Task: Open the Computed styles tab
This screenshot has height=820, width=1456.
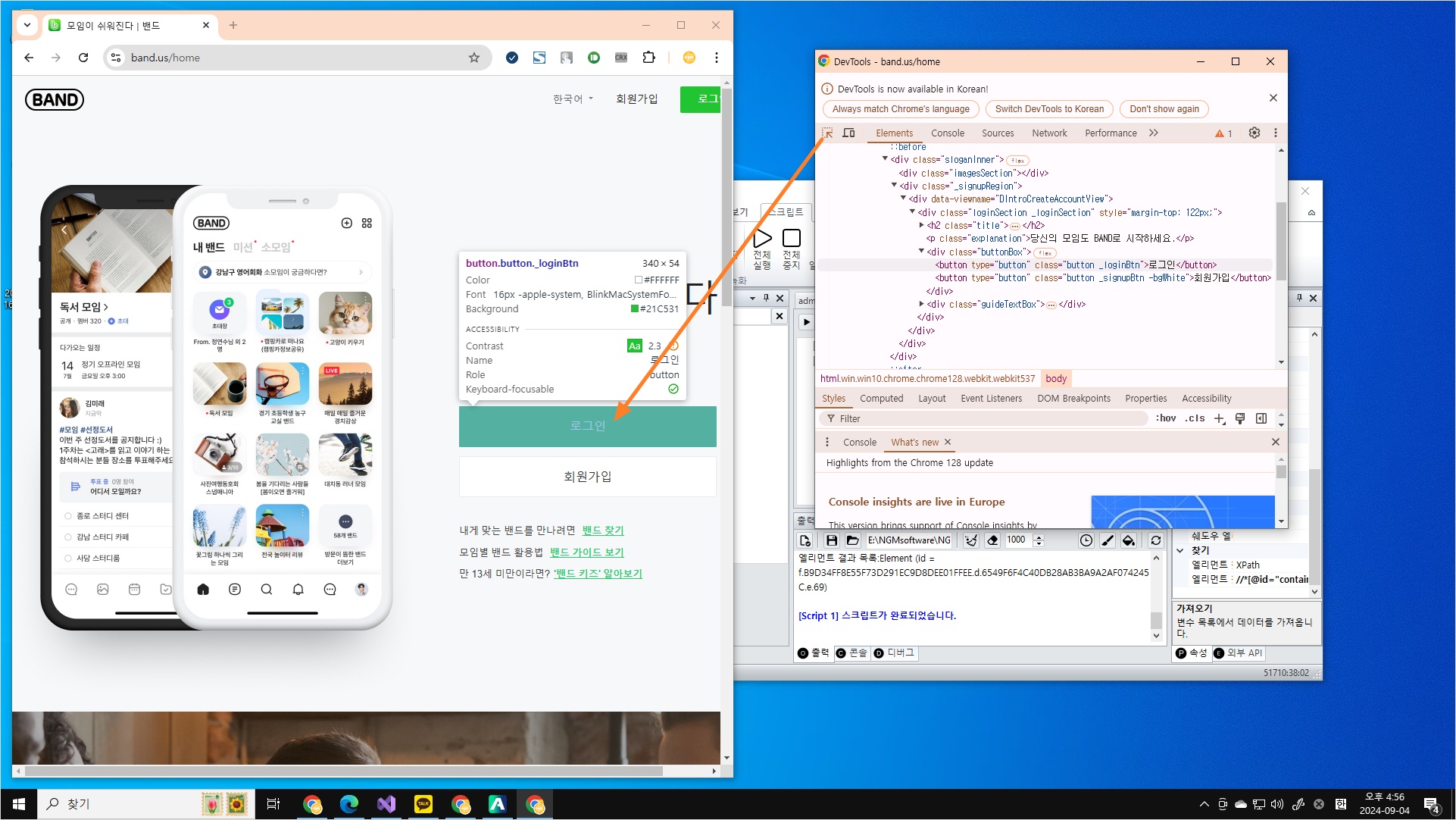Action: (x=881, y=399)
